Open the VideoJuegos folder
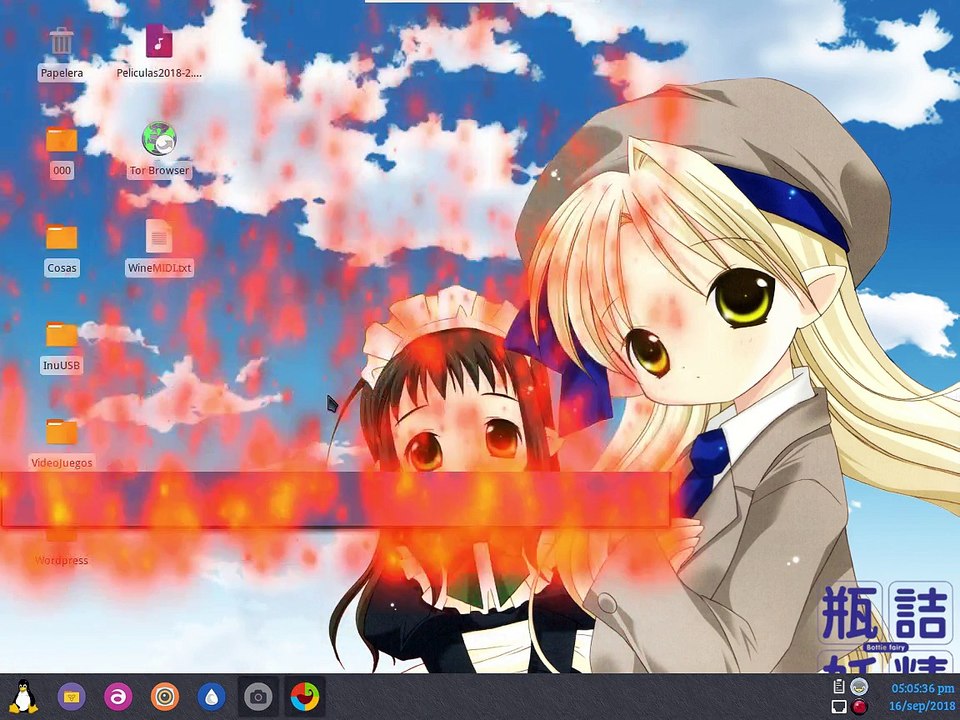Image resolution: width=960 pixels, height=720 pixels. pyautogui.click(x=61, y=432)
